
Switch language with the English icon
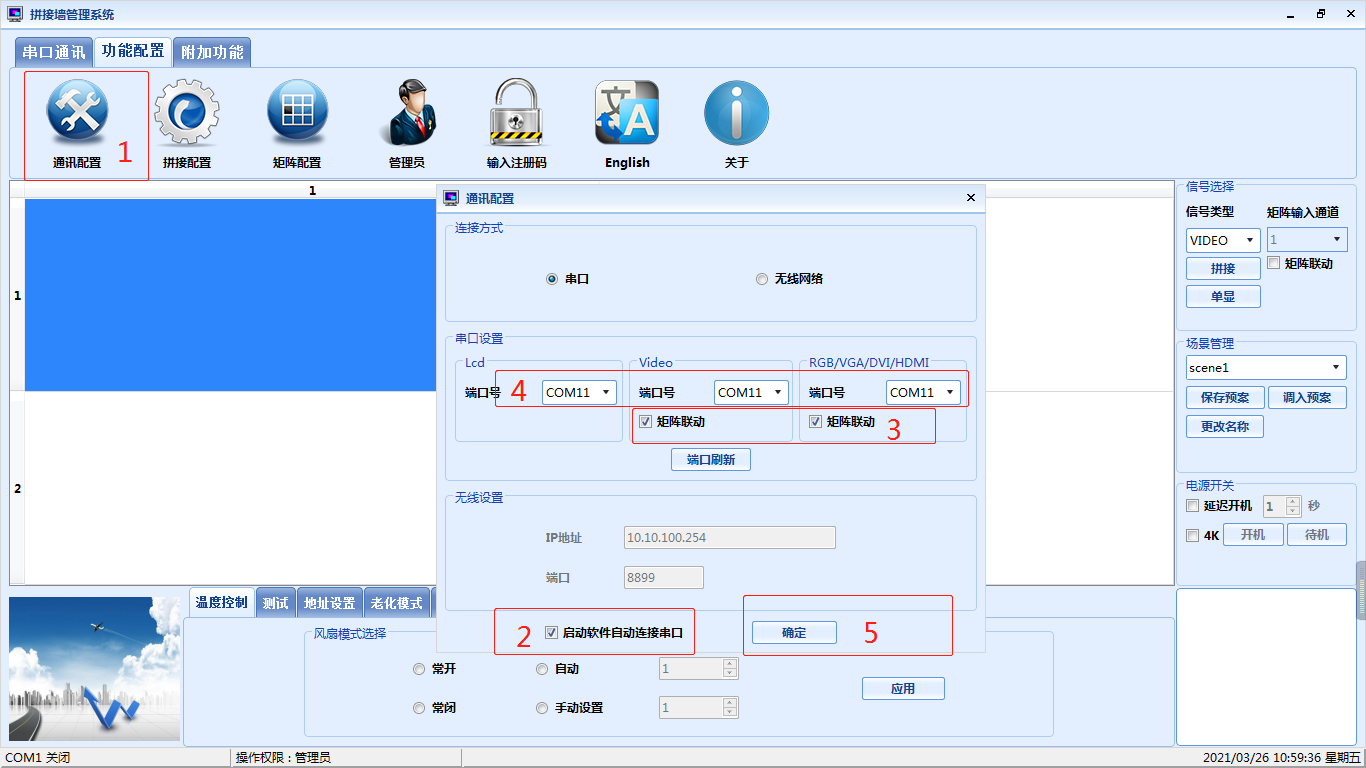click(x=627, y=113)
